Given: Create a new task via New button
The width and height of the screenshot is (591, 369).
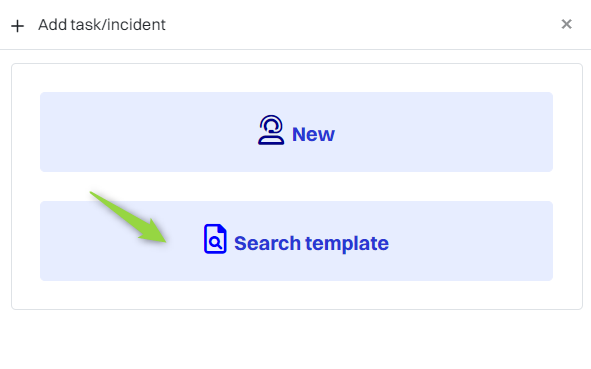Looking at the screenshot, I should tap(296, 132).
